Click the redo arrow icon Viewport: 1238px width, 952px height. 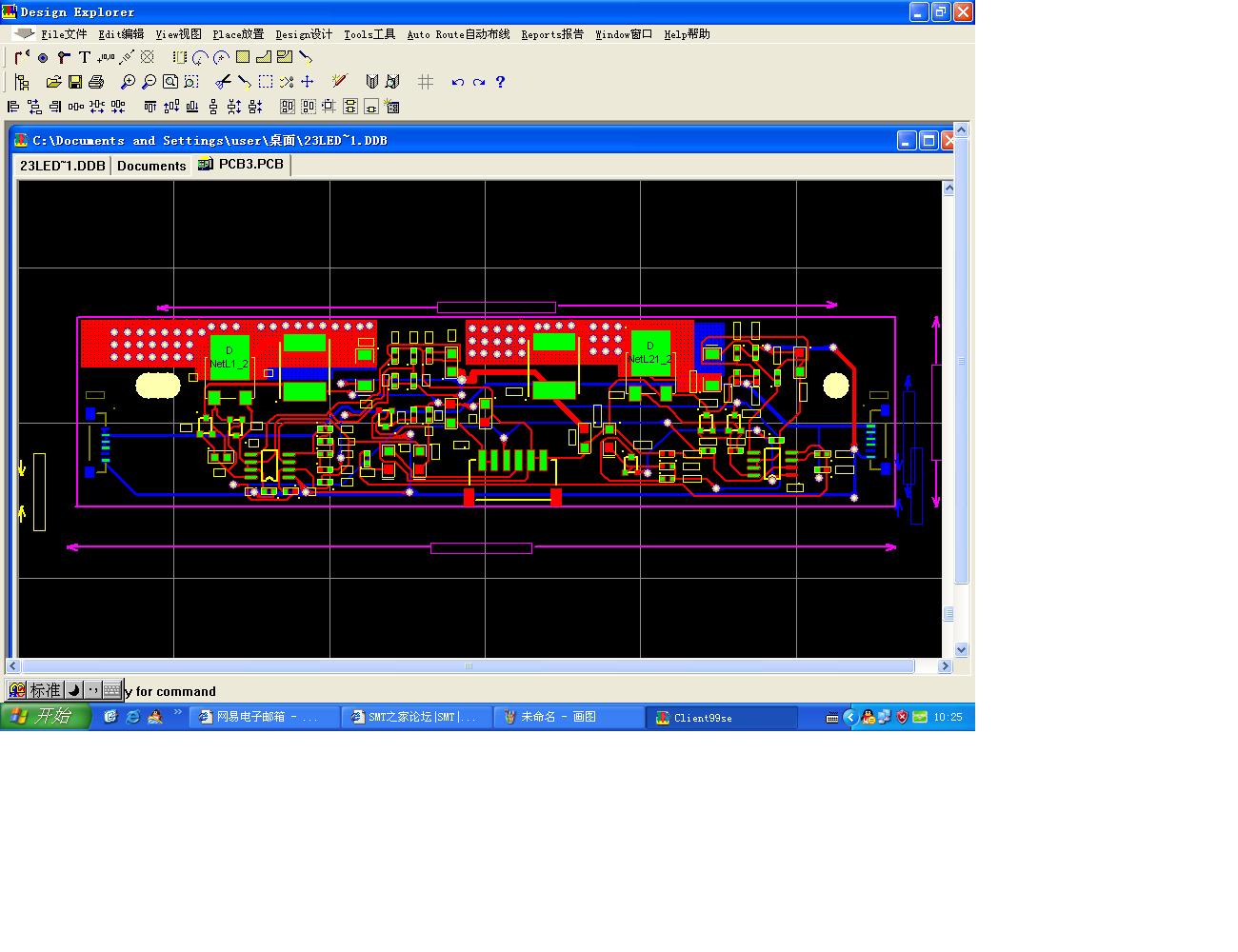coord(479,82)
